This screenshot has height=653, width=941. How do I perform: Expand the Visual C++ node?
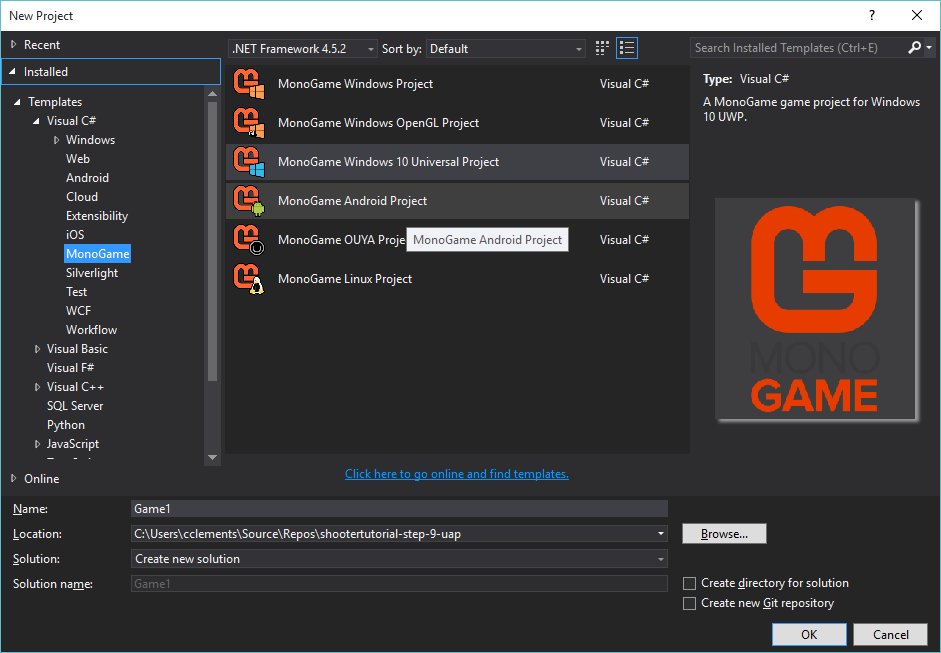tap(37, 387)
